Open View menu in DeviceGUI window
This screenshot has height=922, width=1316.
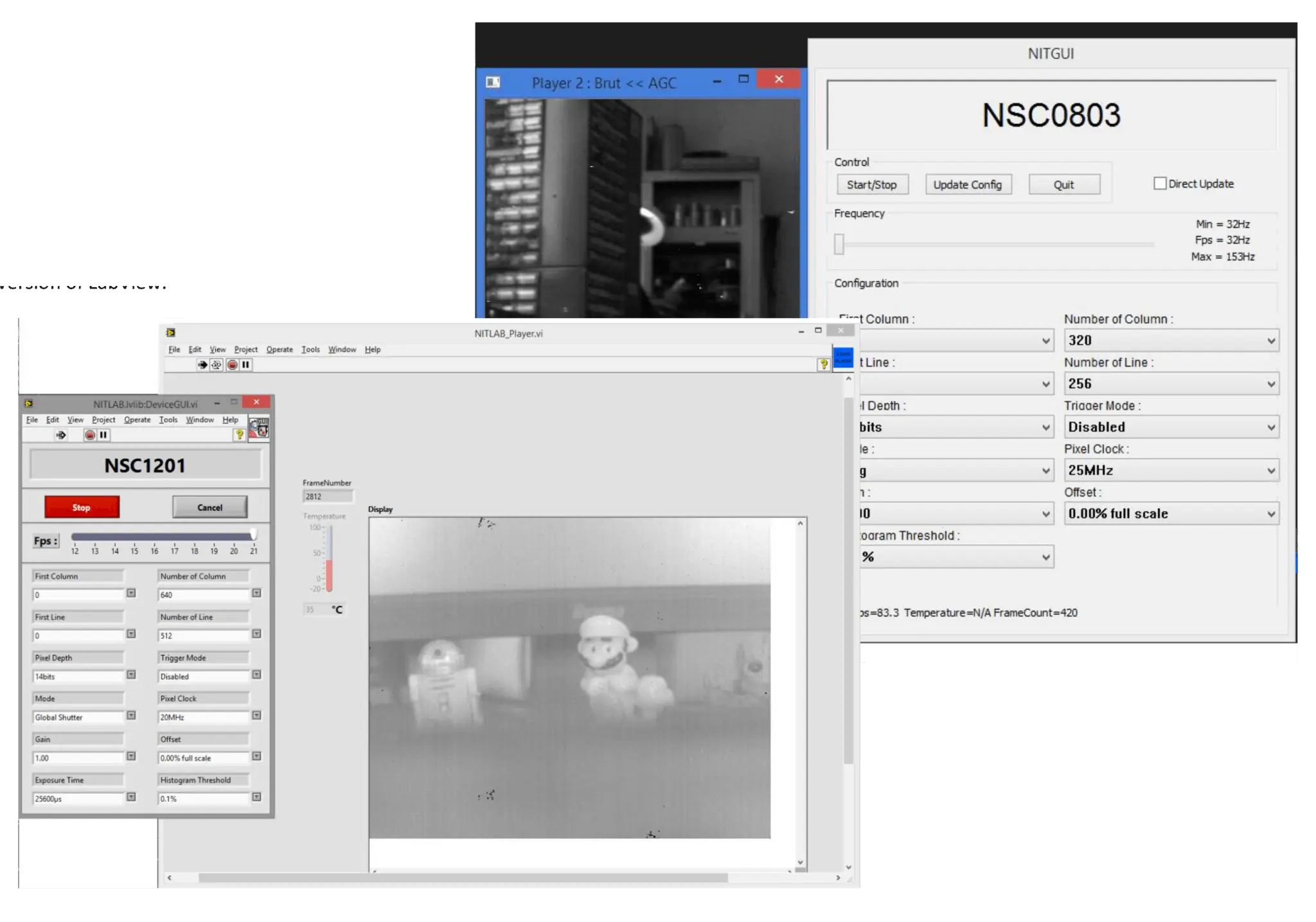(75, 420)
